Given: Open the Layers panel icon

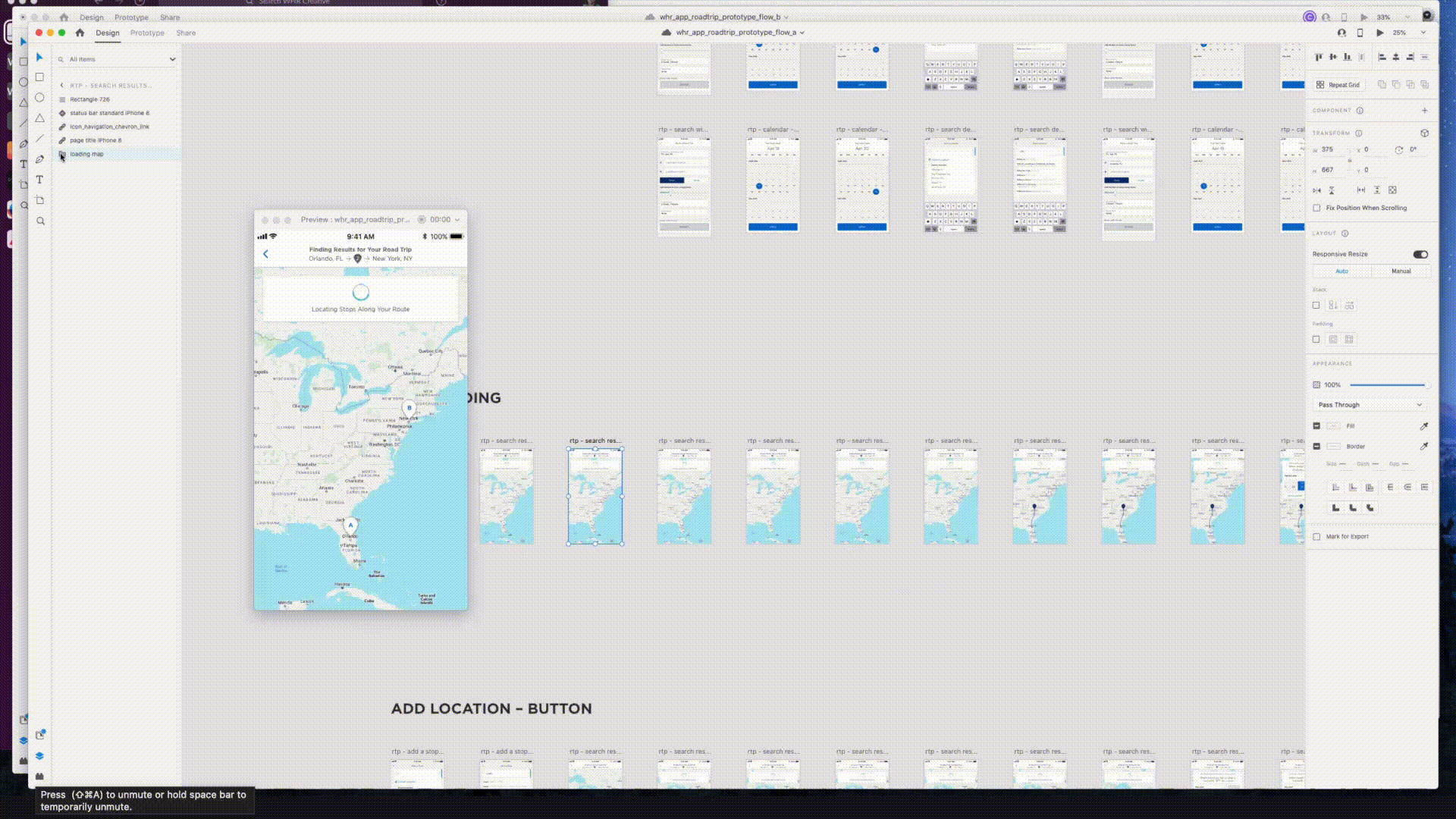Looking at the screenshot, I should (x=39, y=756).
